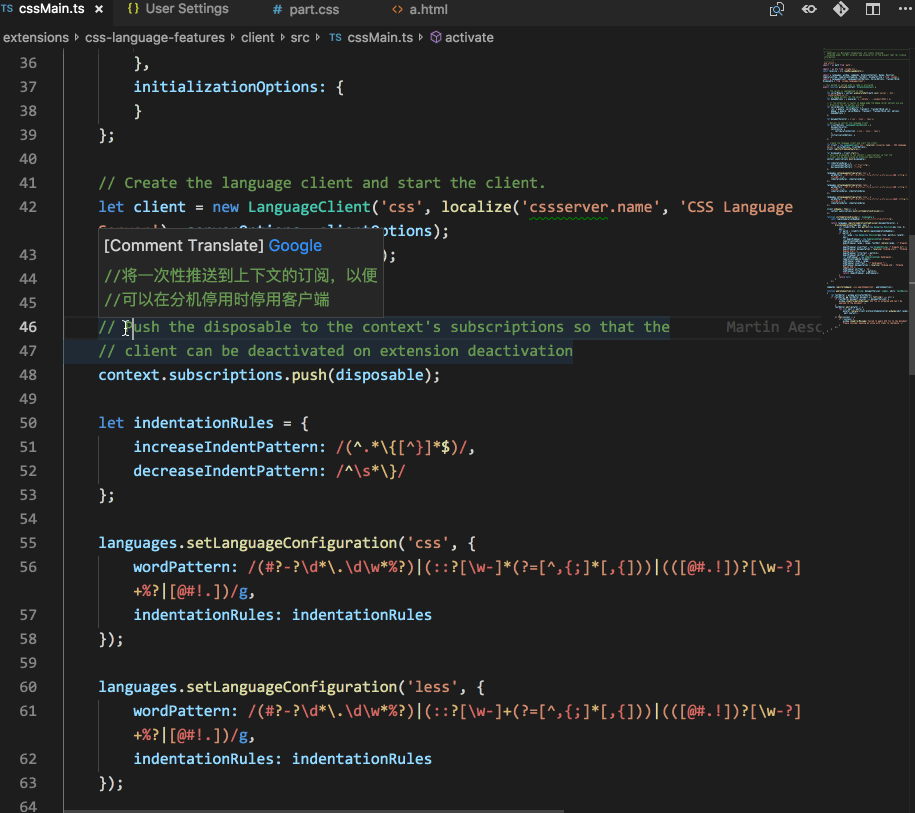Click line number 46 in the gutter

coord(28,327)
